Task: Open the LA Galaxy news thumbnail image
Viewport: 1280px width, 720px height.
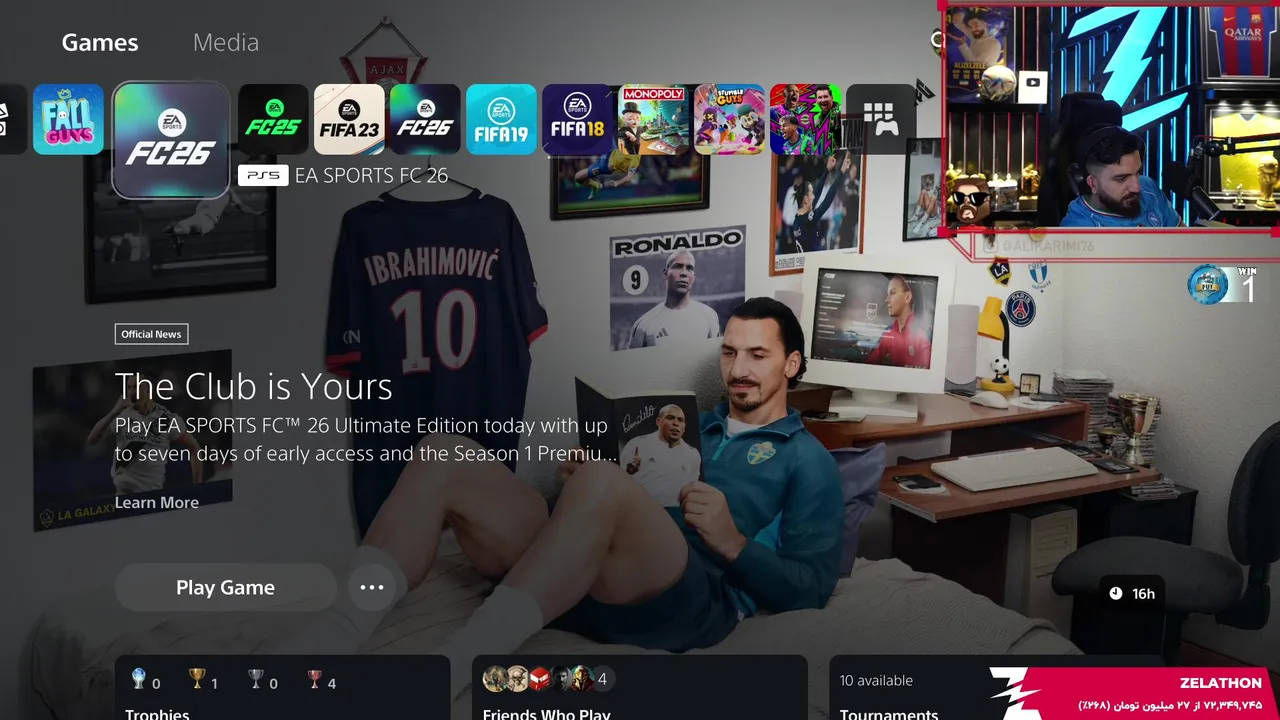Action: tap(133, 440)
